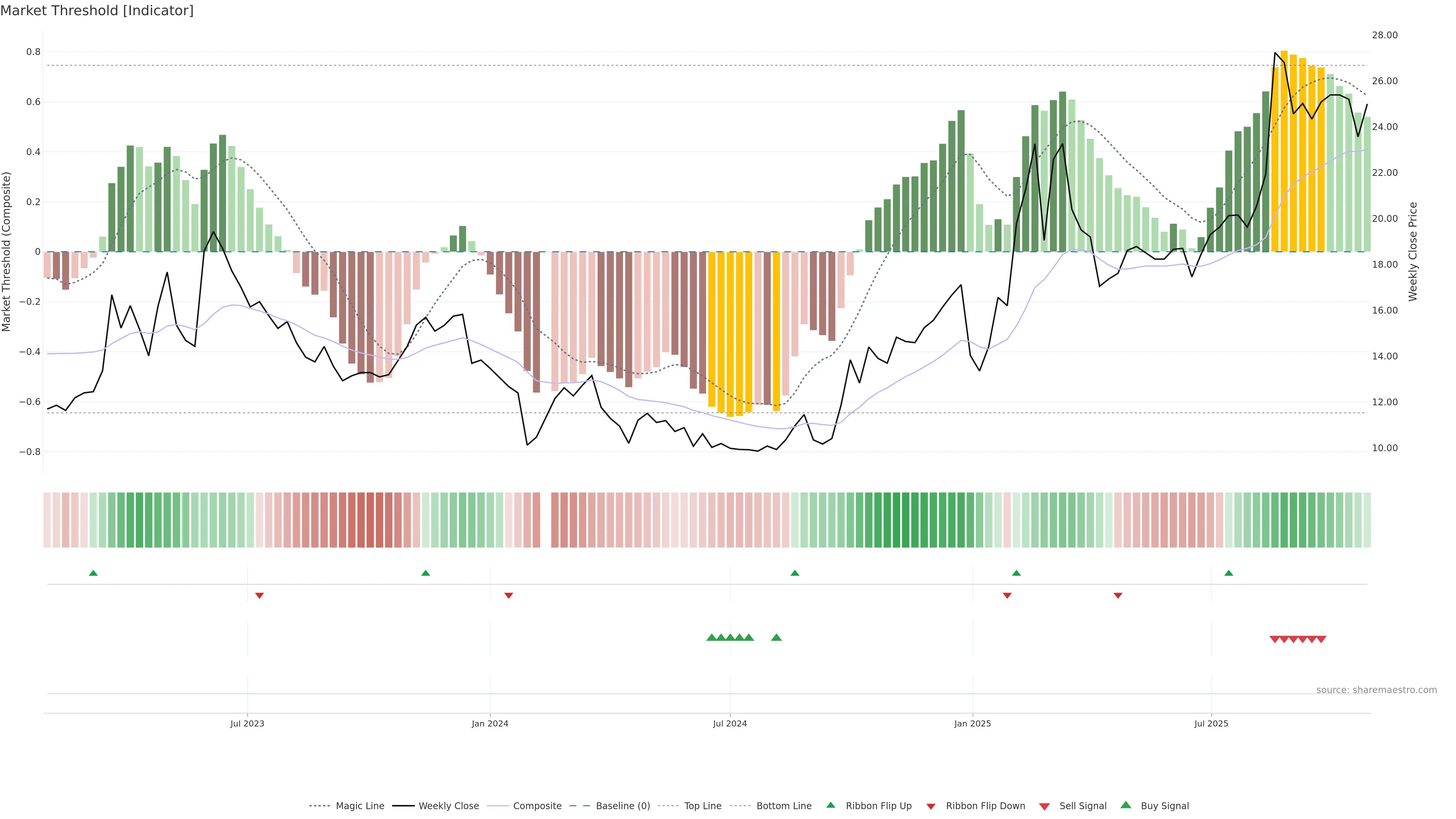
Task: Click the Jan 2025 x-axis label
Action: coord(972,723)
